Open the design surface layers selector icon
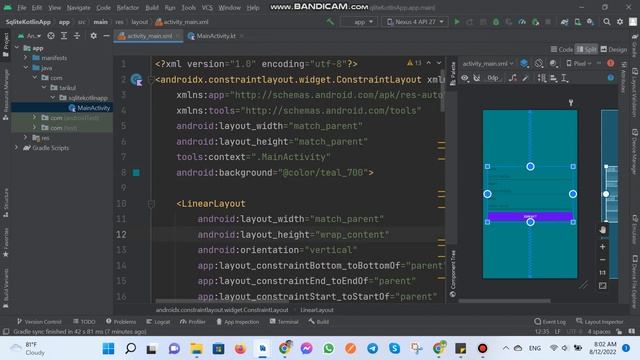The width and height of the screenshot is (640, 360). click(524, 63)
